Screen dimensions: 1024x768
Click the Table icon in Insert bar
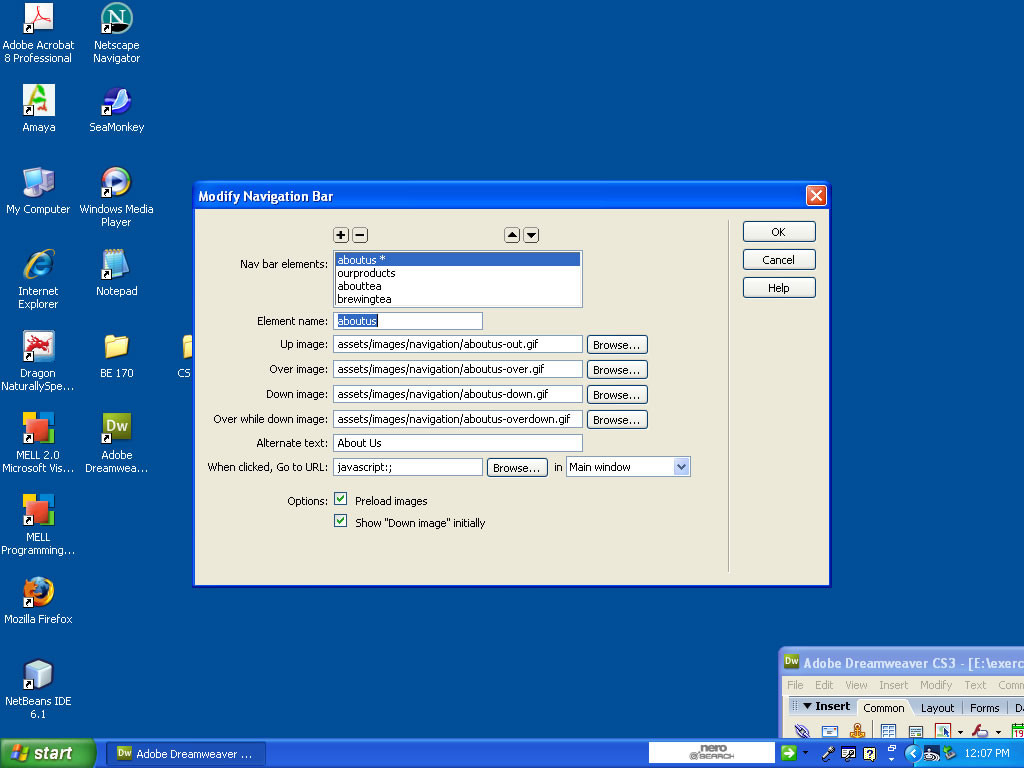coord(888,732)
